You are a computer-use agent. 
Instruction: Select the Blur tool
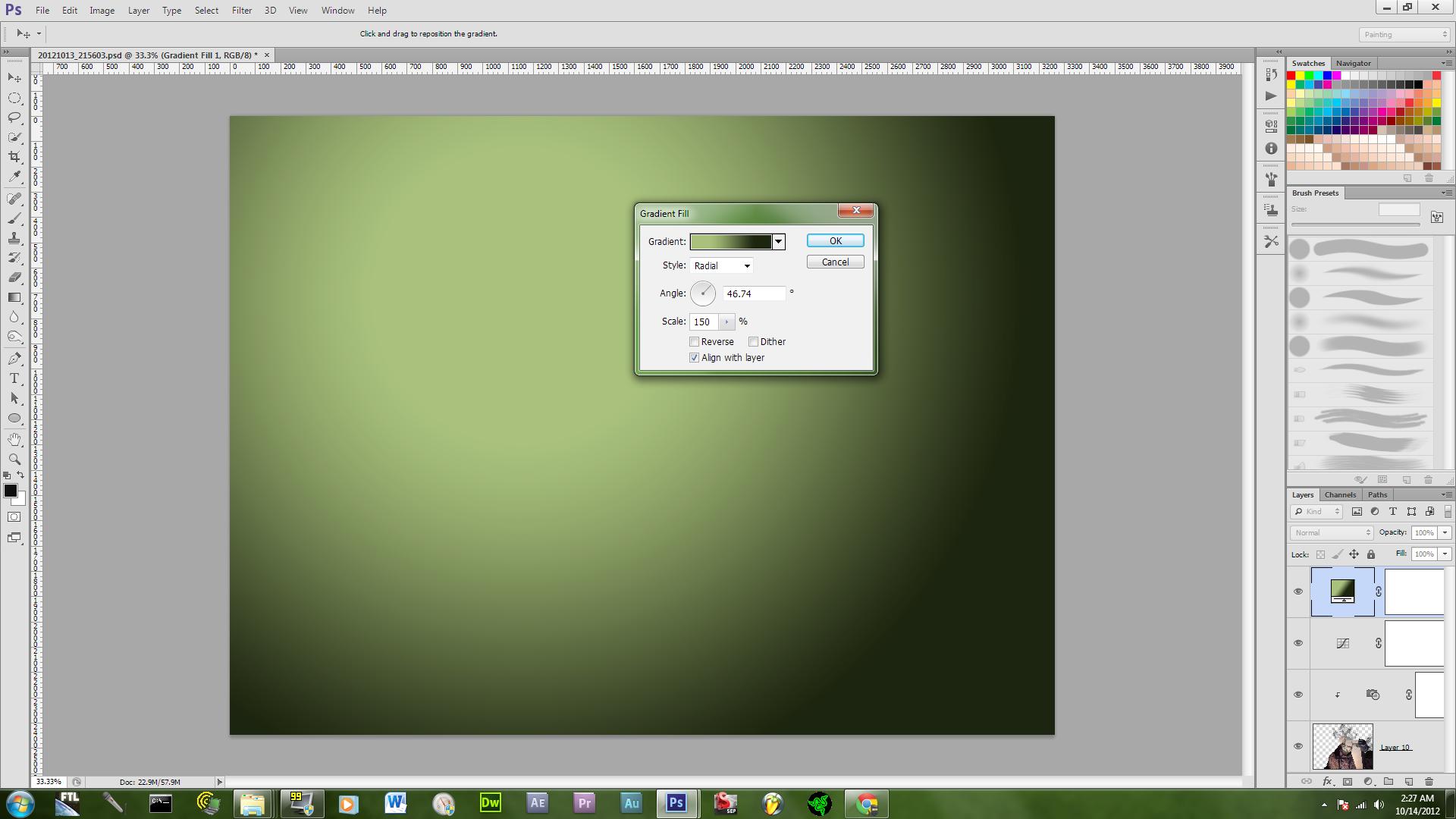pyautogui.click(x=14, y=317)
